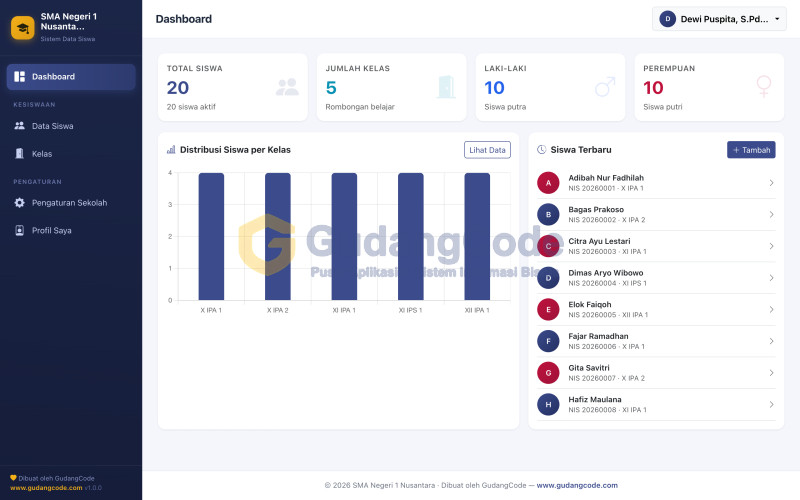
Task: Click the Pengaturan Sekolah gear icon
Action: point(19,203)
